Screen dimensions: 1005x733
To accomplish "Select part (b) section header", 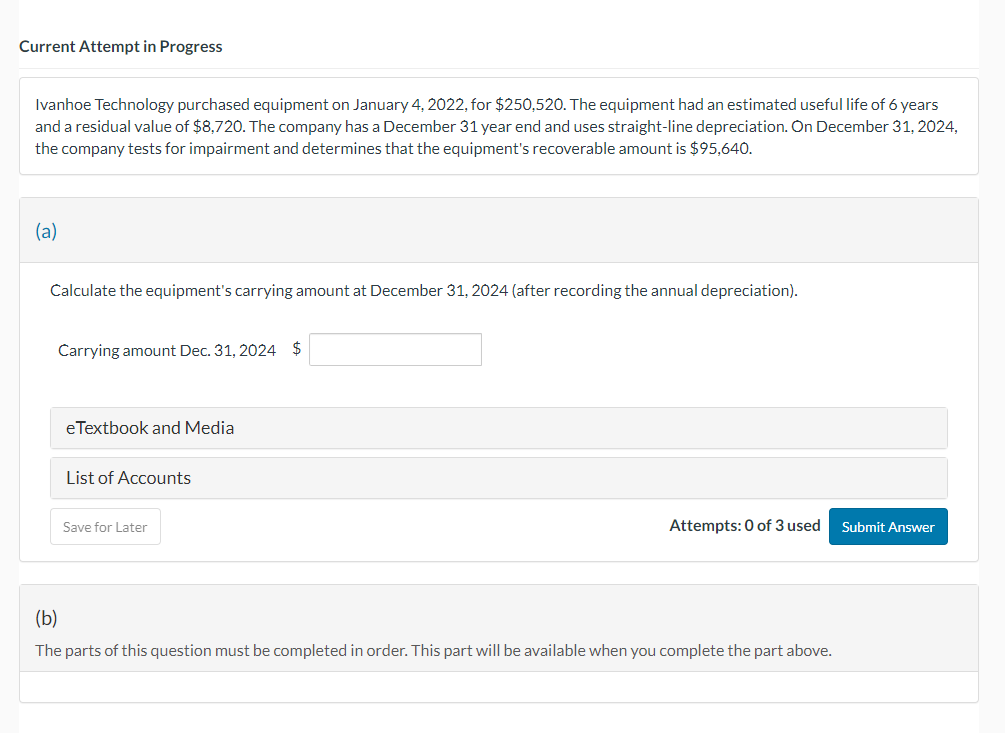I will tap(45, 619).
